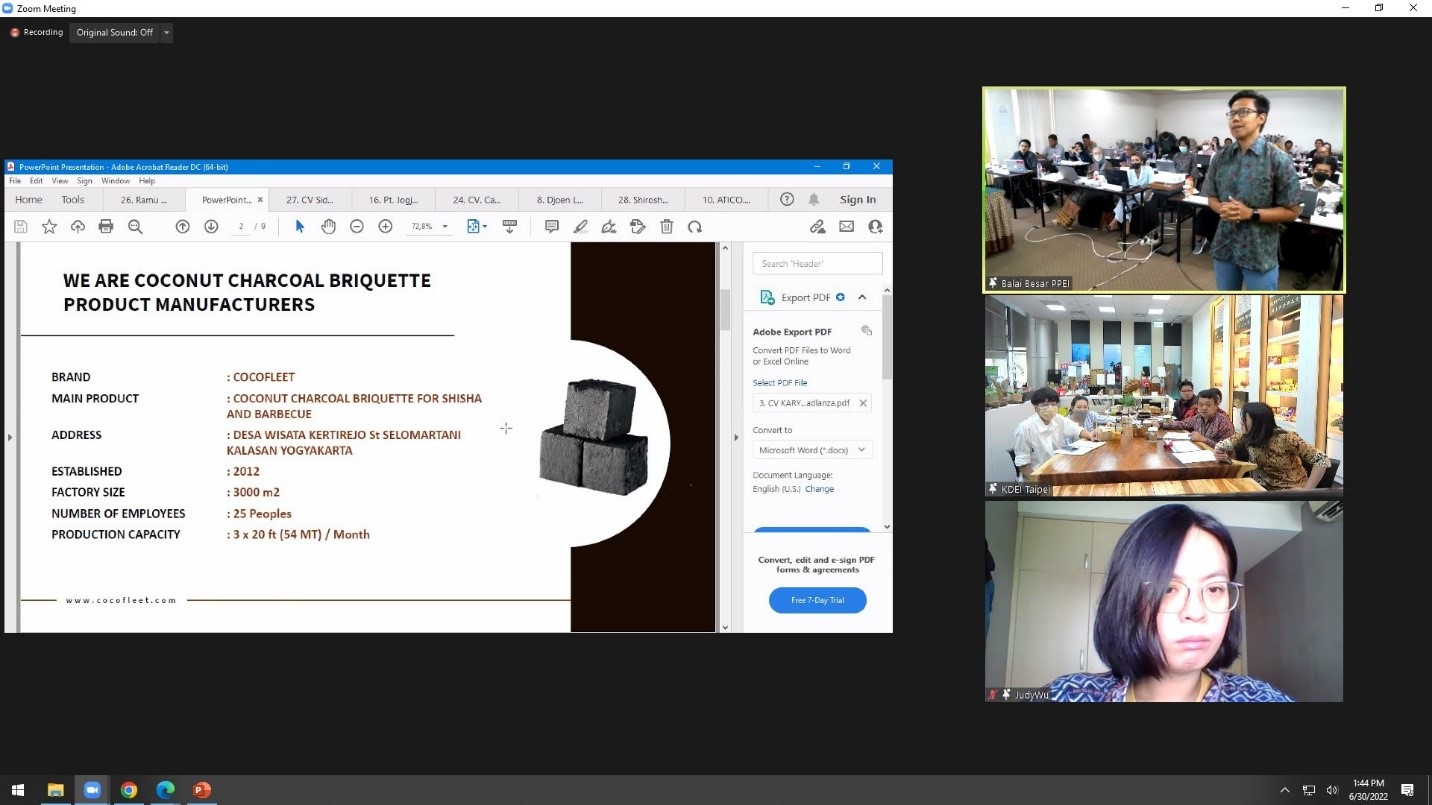Switch to the 8. Djoen document tab

coord(560,199)
